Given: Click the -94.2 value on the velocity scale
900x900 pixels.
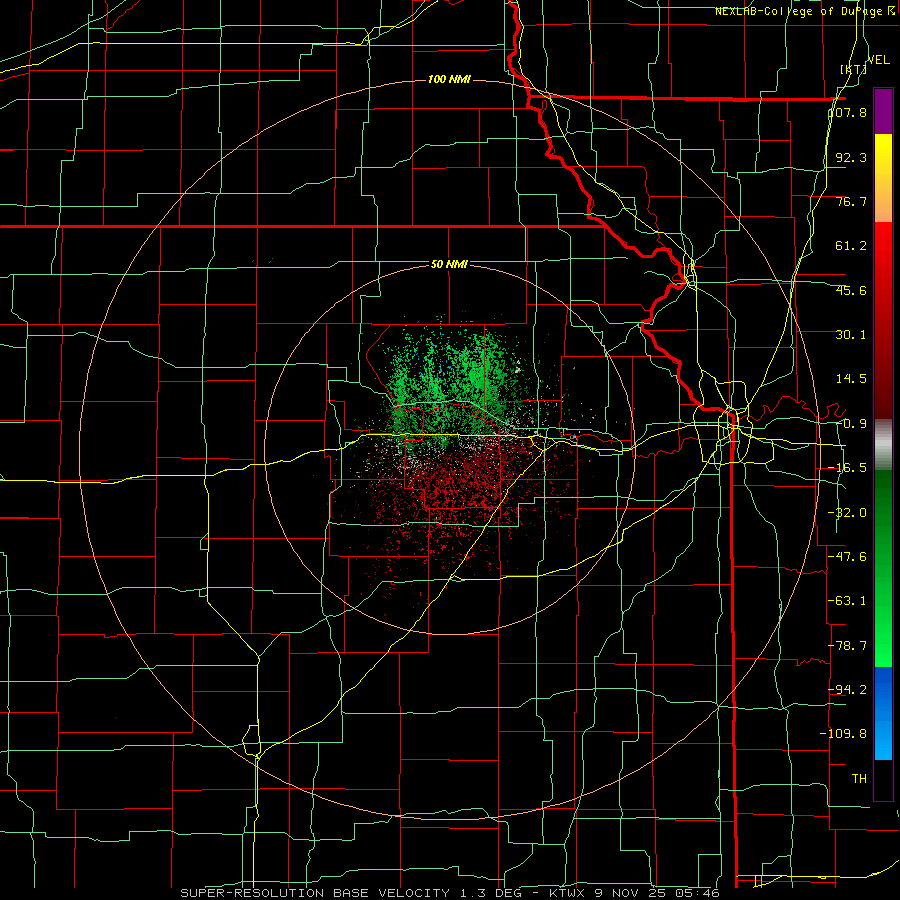Looking at the screenshot, I should pyautogui.click(x=847, y=689).
